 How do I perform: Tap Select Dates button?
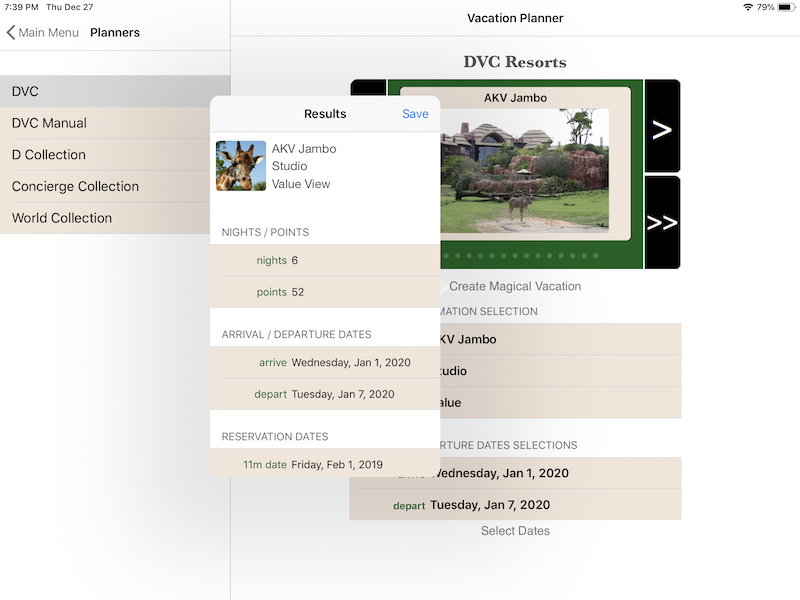[515, 531]
